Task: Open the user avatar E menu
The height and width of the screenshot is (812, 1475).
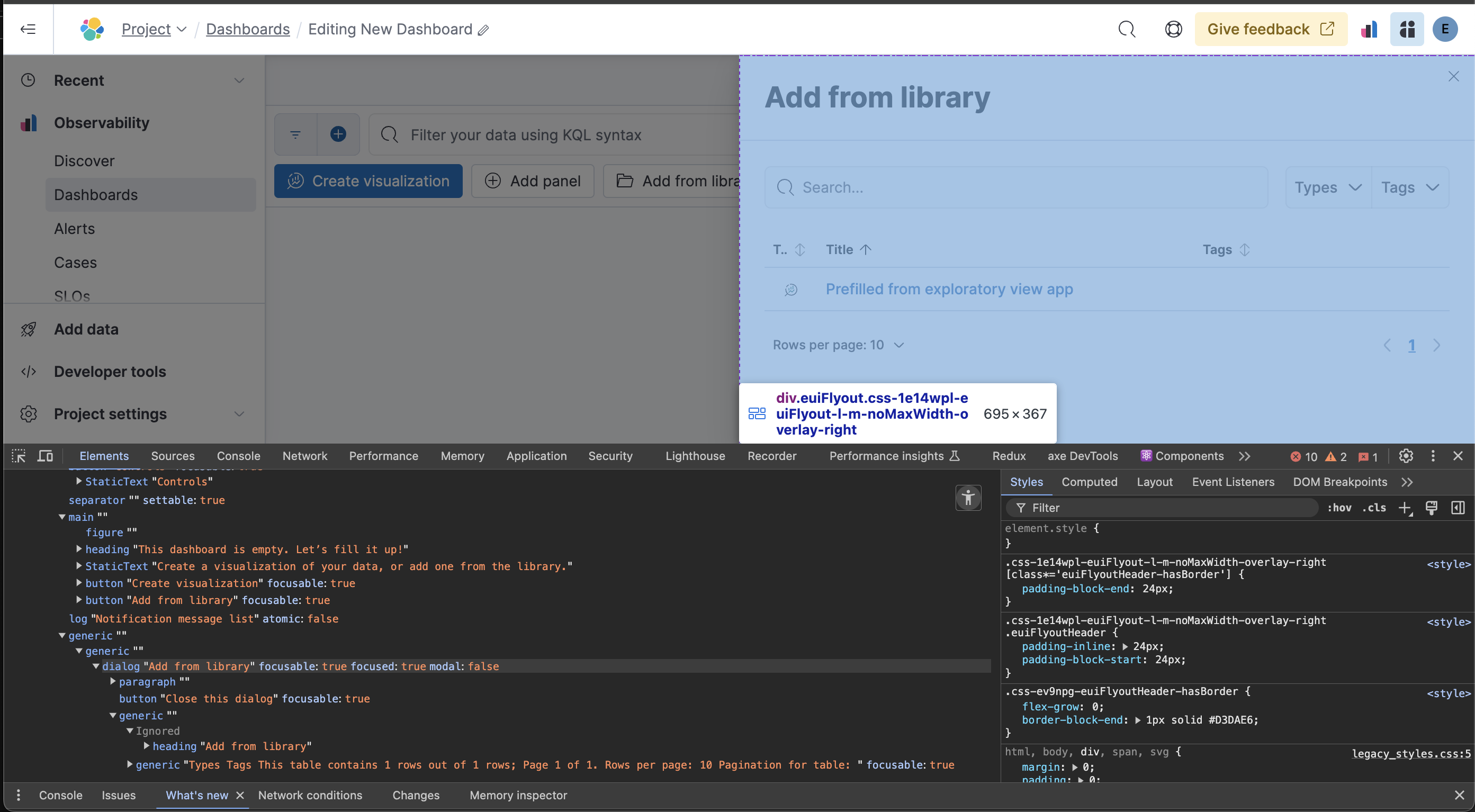Action: [1445, 29]
